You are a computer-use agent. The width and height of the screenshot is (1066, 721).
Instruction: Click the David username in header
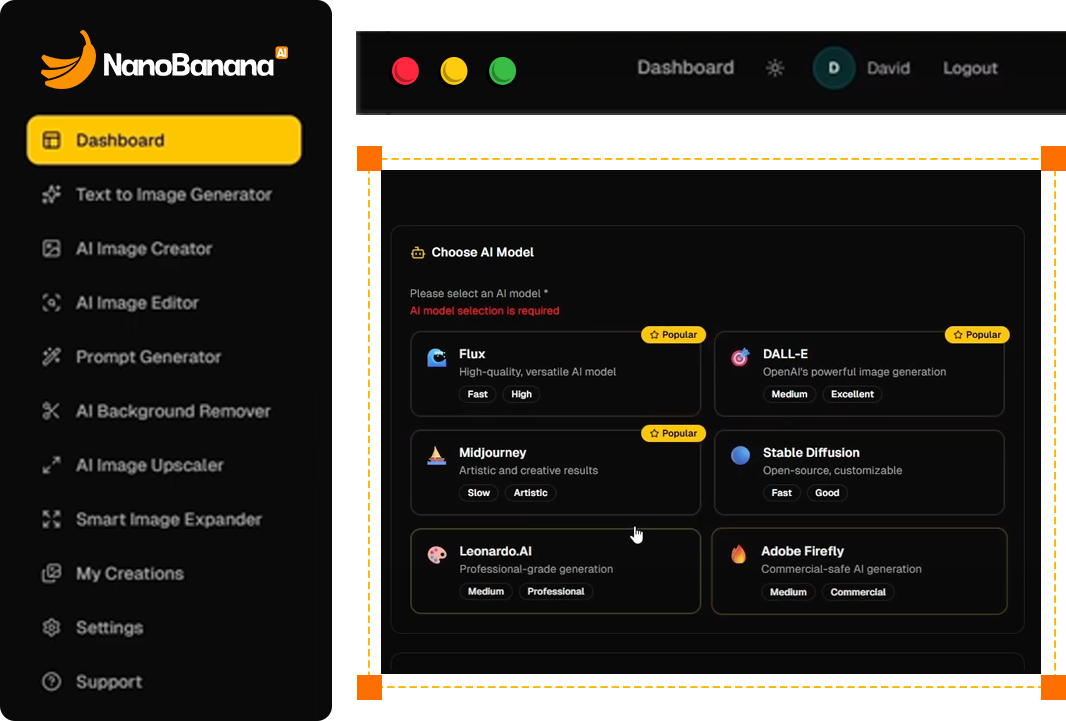coord(888,68)
